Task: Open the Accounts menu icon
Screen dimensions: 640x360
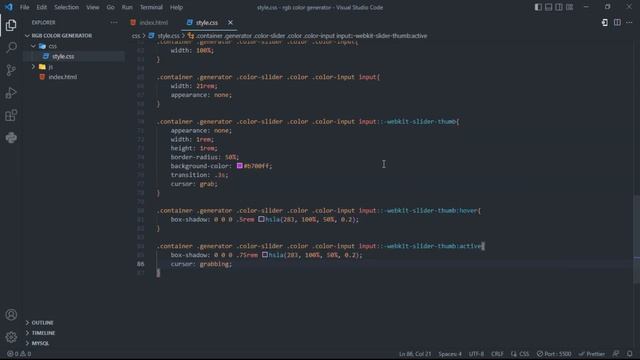Action: [11, 315]
